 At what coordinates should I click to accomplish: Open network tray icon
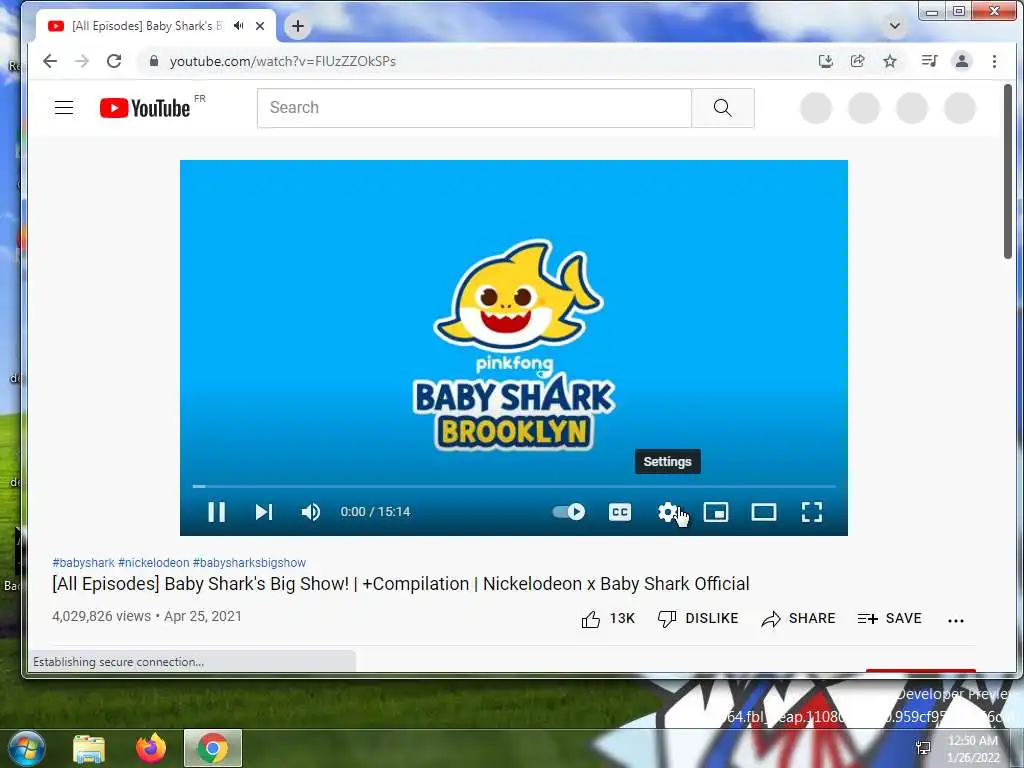coord(923,748)
